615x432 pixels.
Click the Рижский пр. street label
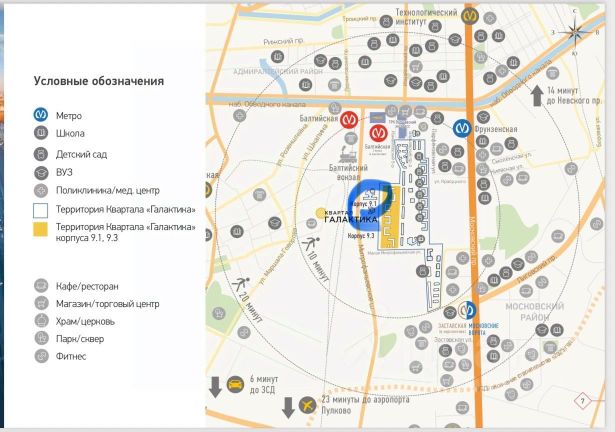tap(283, 41)
